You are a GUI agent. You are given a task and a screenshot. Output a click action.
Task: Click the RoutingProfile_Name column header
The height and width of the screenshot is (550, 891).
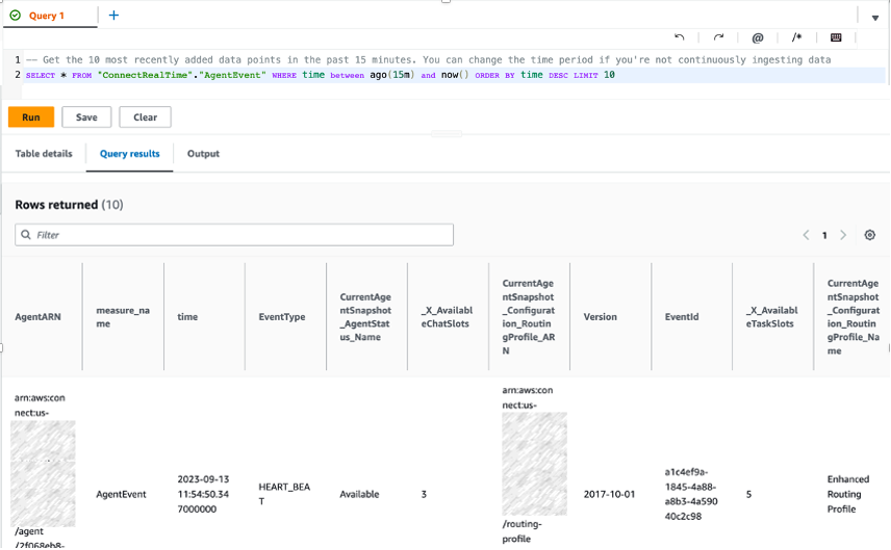(853, 316)
